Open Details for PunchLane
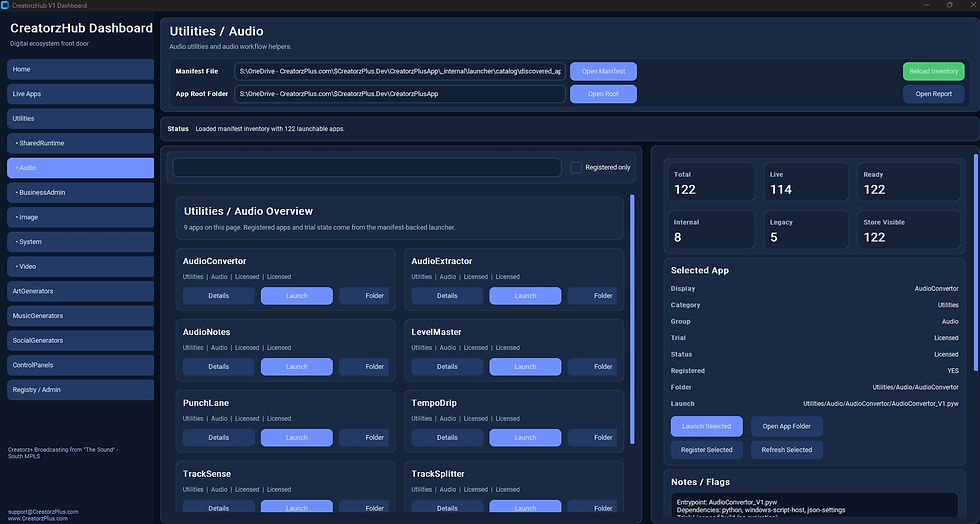Image resolution: width=980 pixels, height=524 pixels. point(218,438)
